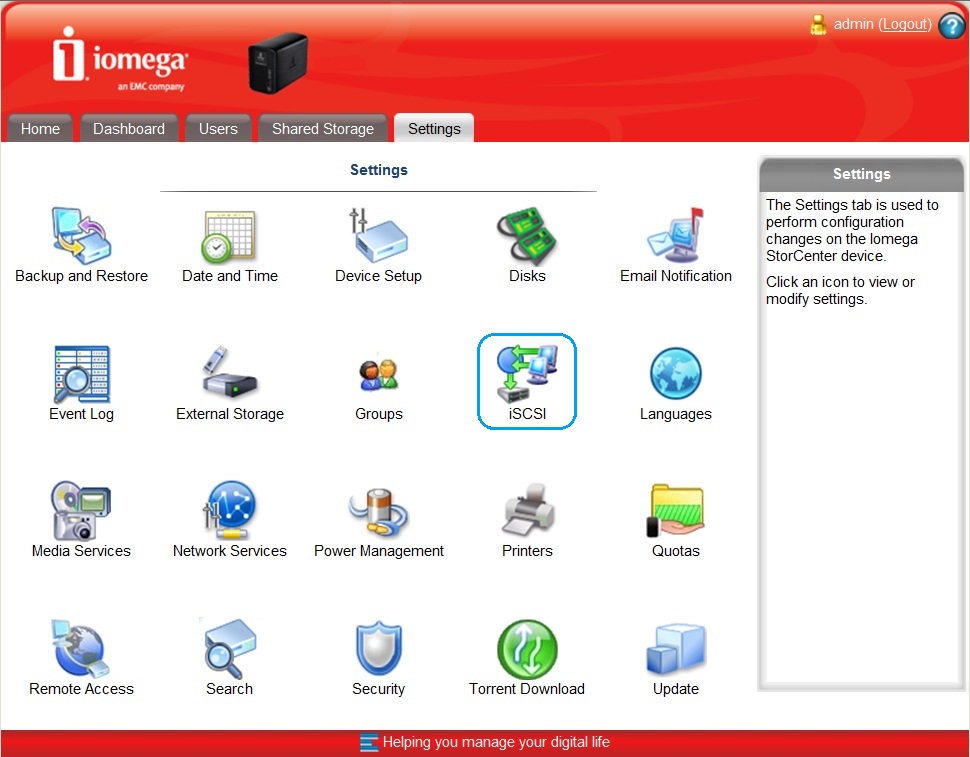Click the Remote Access label

pyautogui.click(x=81, y=689)
